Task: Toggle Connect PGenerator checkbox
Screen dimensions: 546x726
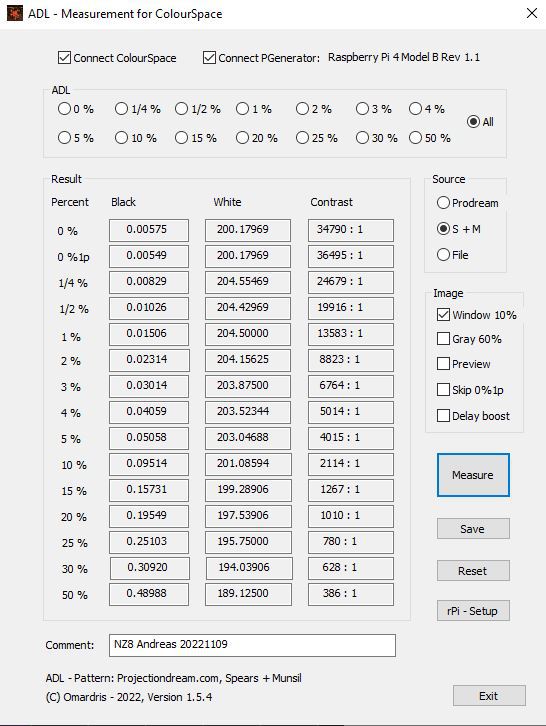Action: coord(209,58)
